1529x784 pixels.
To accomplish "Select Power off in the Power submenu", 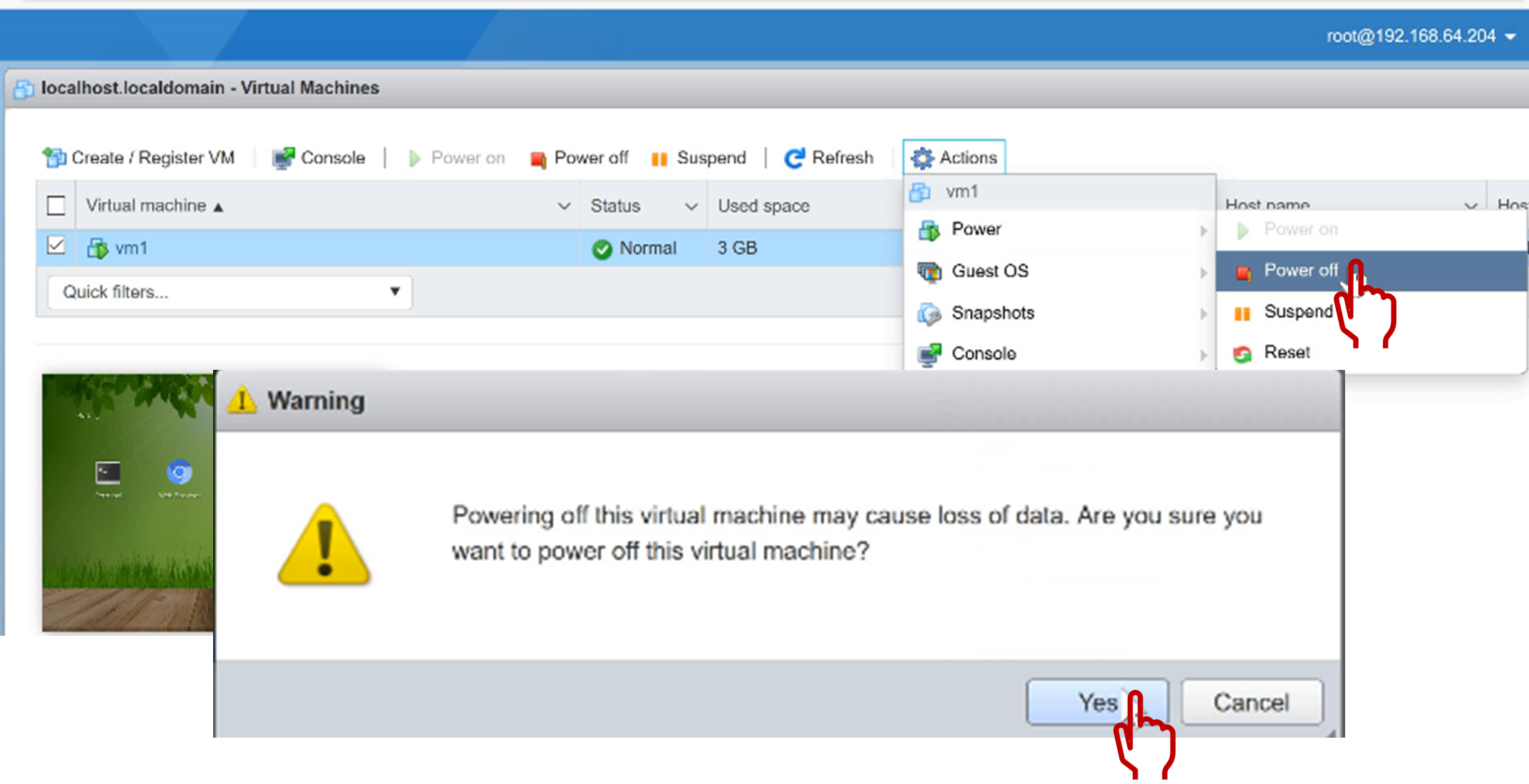I will (1371, 271).
